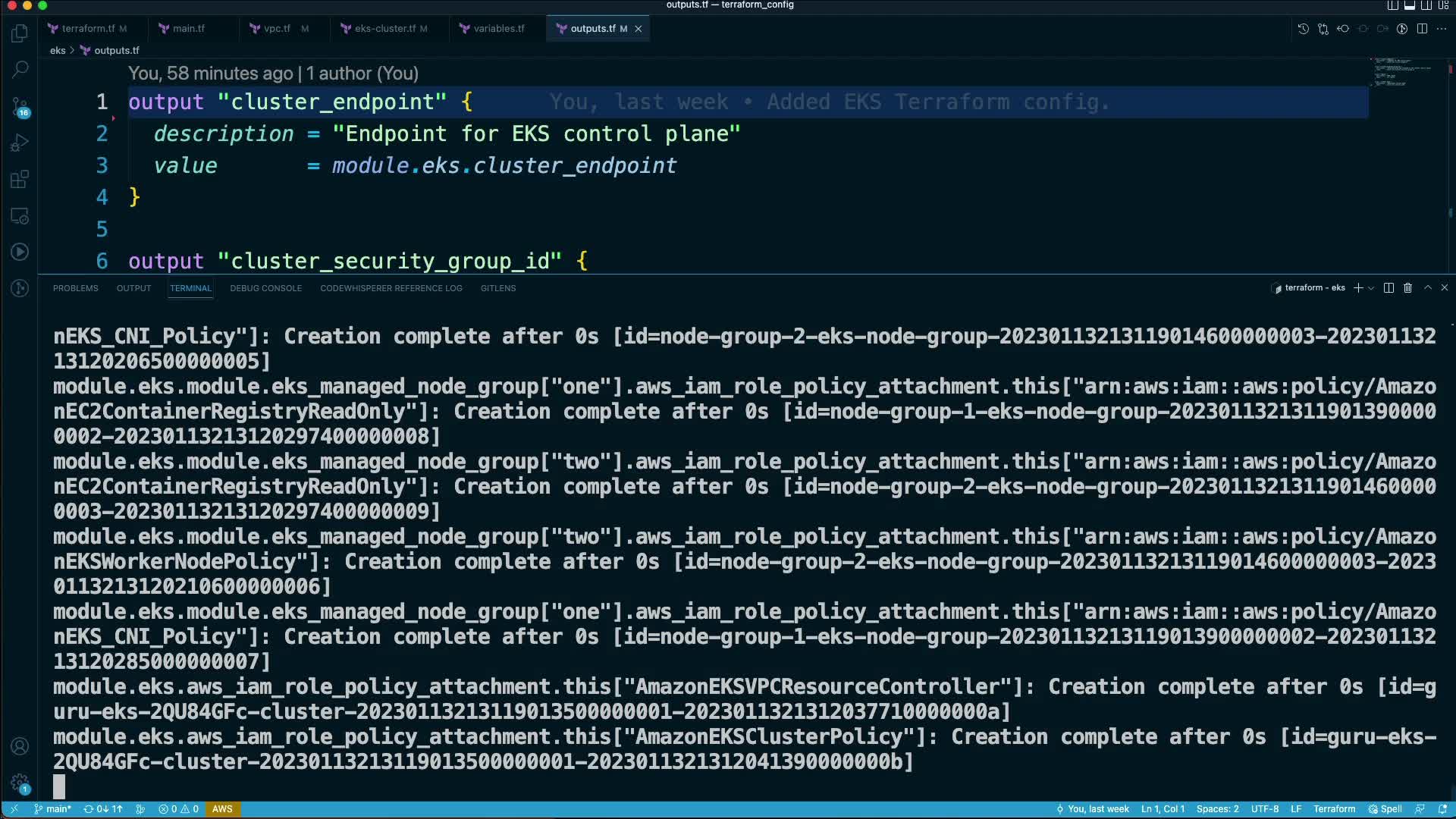Open the new terminal launch profile dropdown
1456x819 pixels.
(x=1371, y=288)
